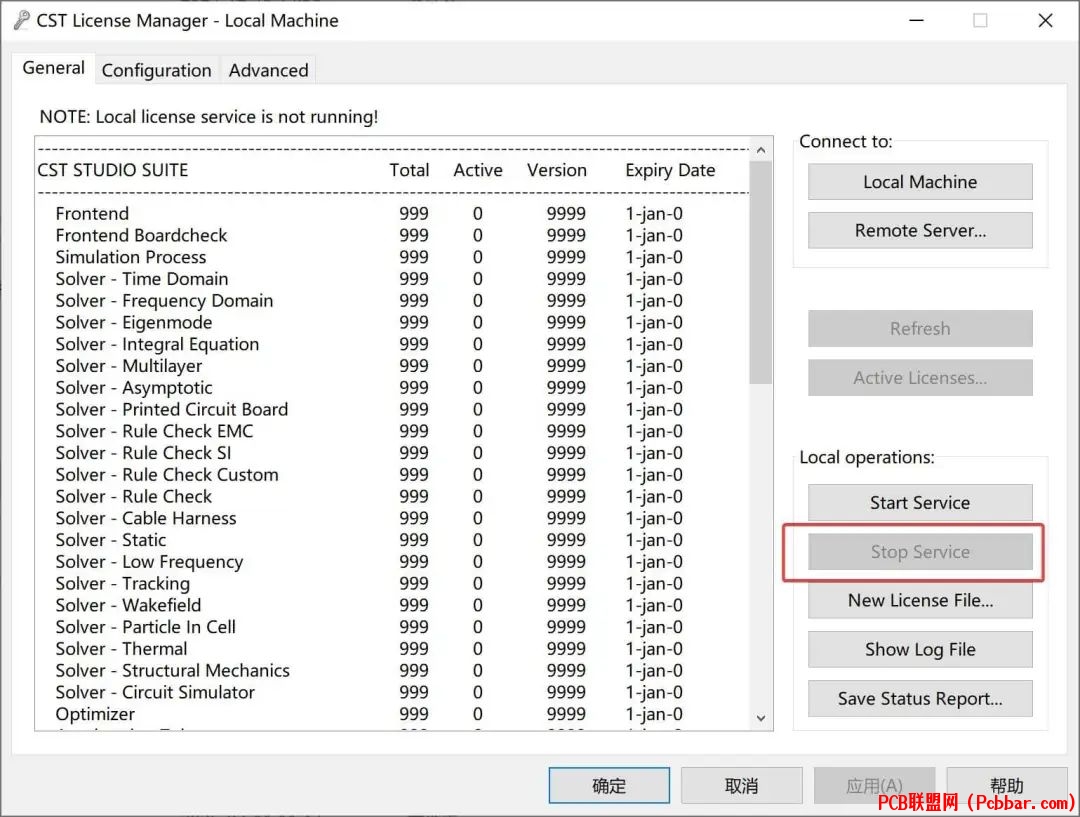Click the CST License Manager key icon
The image size is (1080, 817).
21,21
